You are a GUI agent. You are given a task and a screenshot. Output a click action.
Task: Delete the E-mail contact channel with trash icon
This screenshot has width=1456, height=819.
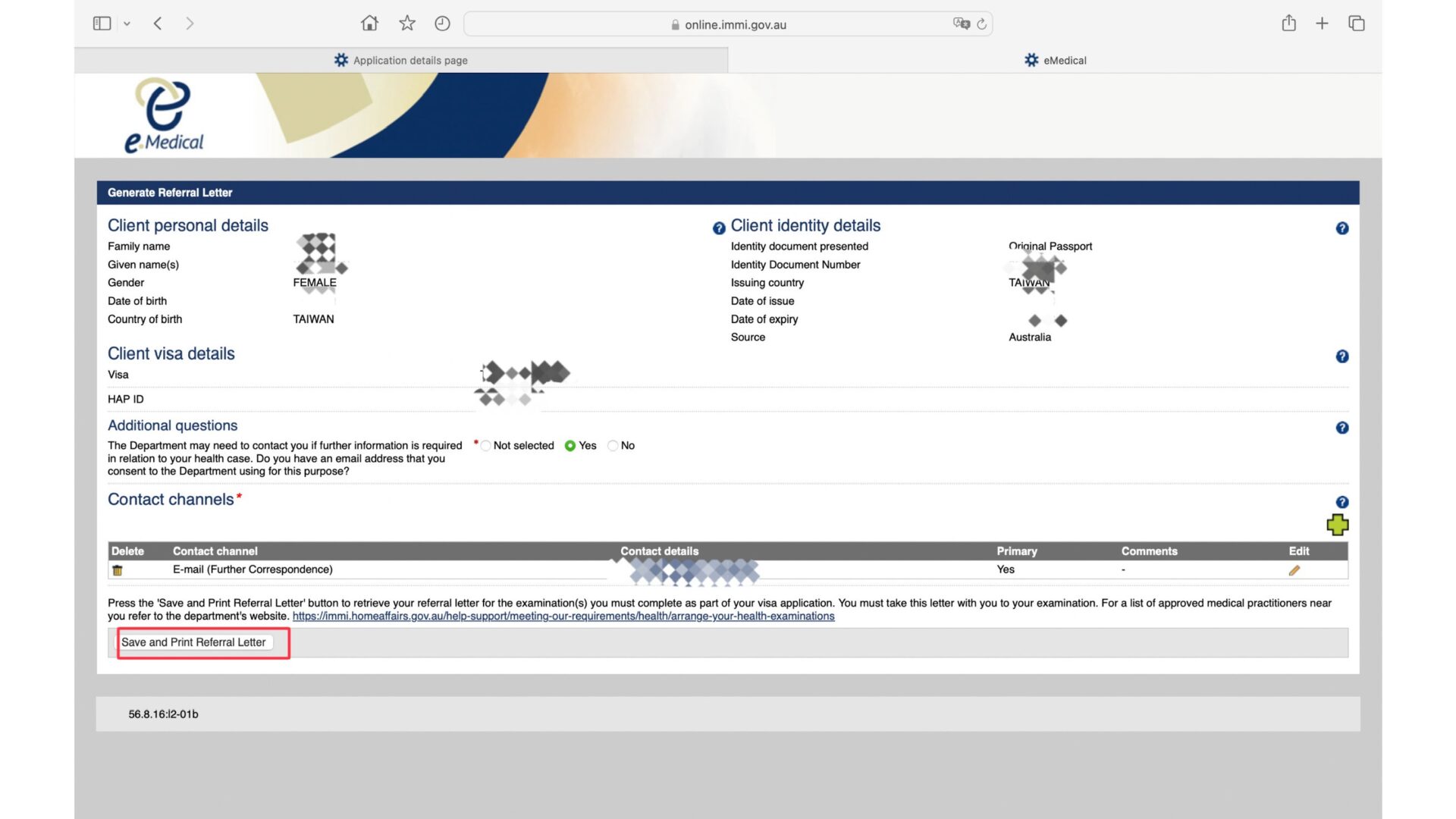(118, 570)
